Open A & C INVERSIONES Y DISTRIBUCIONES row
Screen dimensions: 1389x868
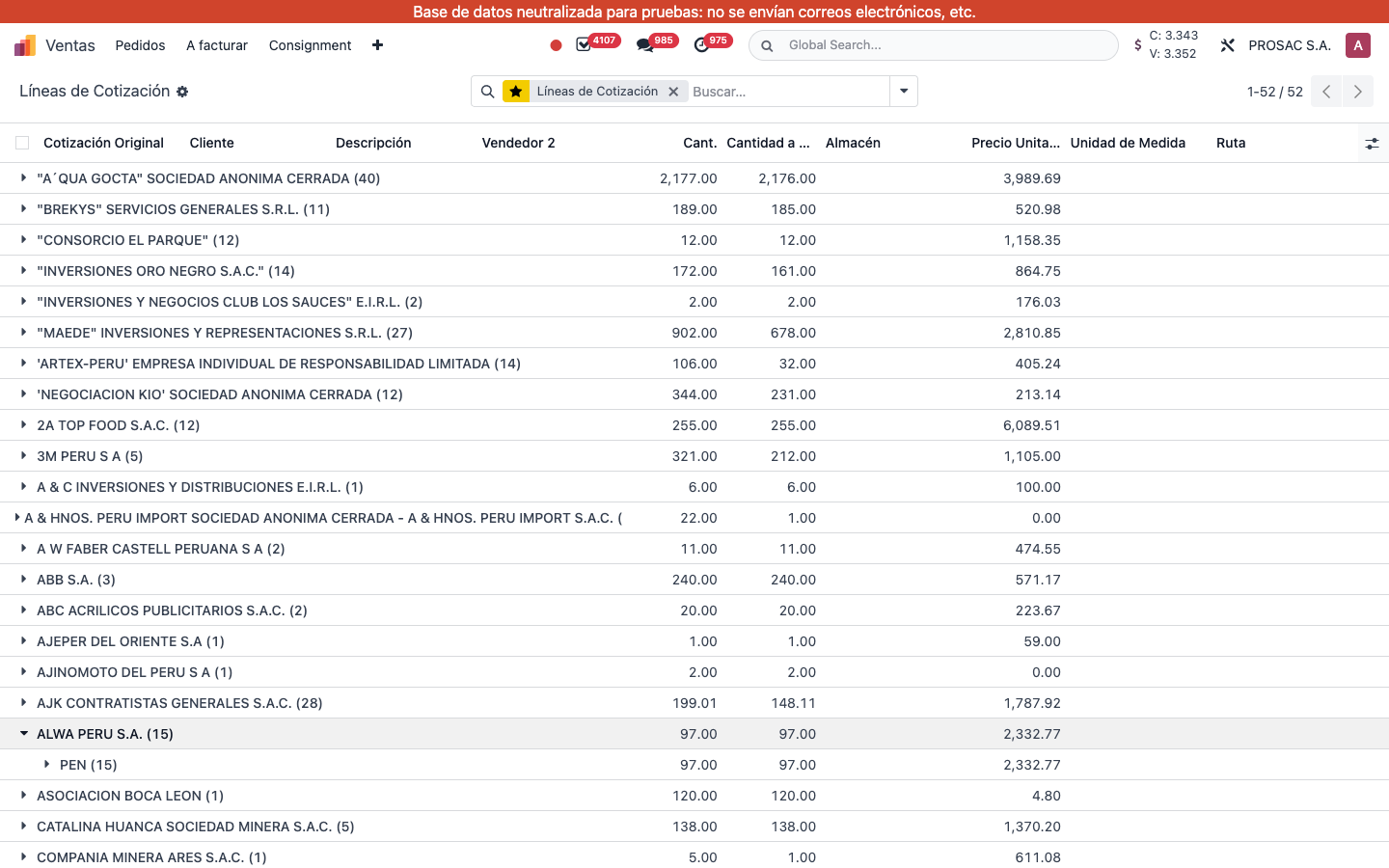click(694, 487)
